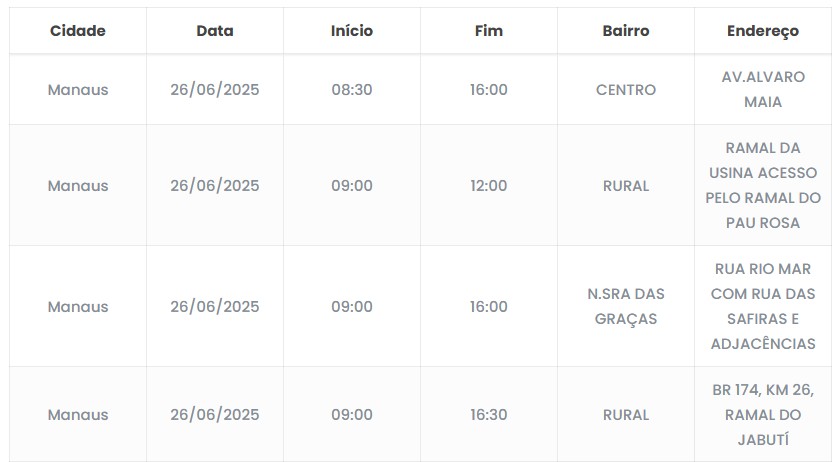
Task: Select the 16:00 end time in CENTRO row
Action: (x=488, y=90)
